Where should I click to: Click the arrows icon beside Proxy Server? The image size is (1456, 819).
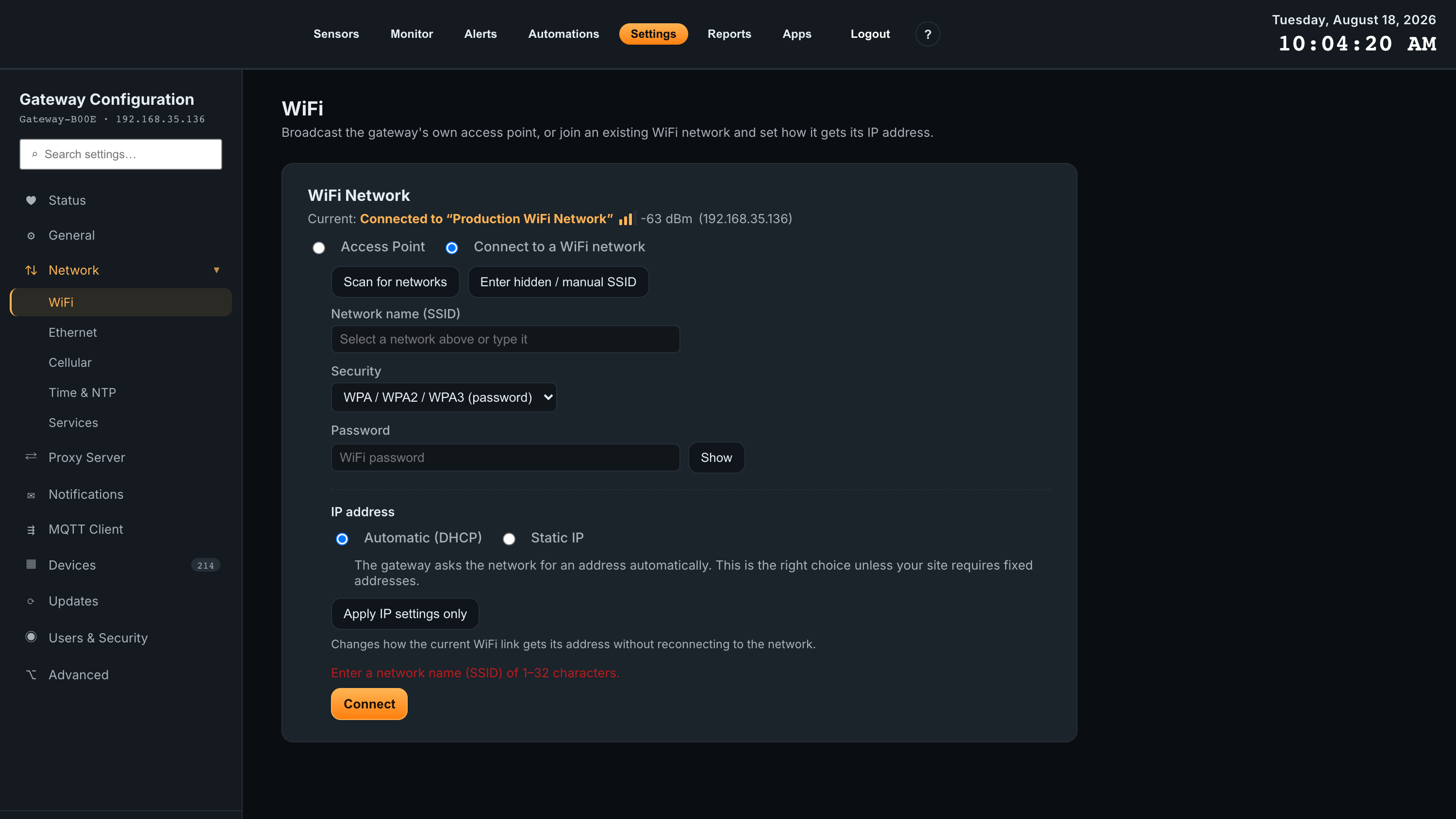pos(31,457)
